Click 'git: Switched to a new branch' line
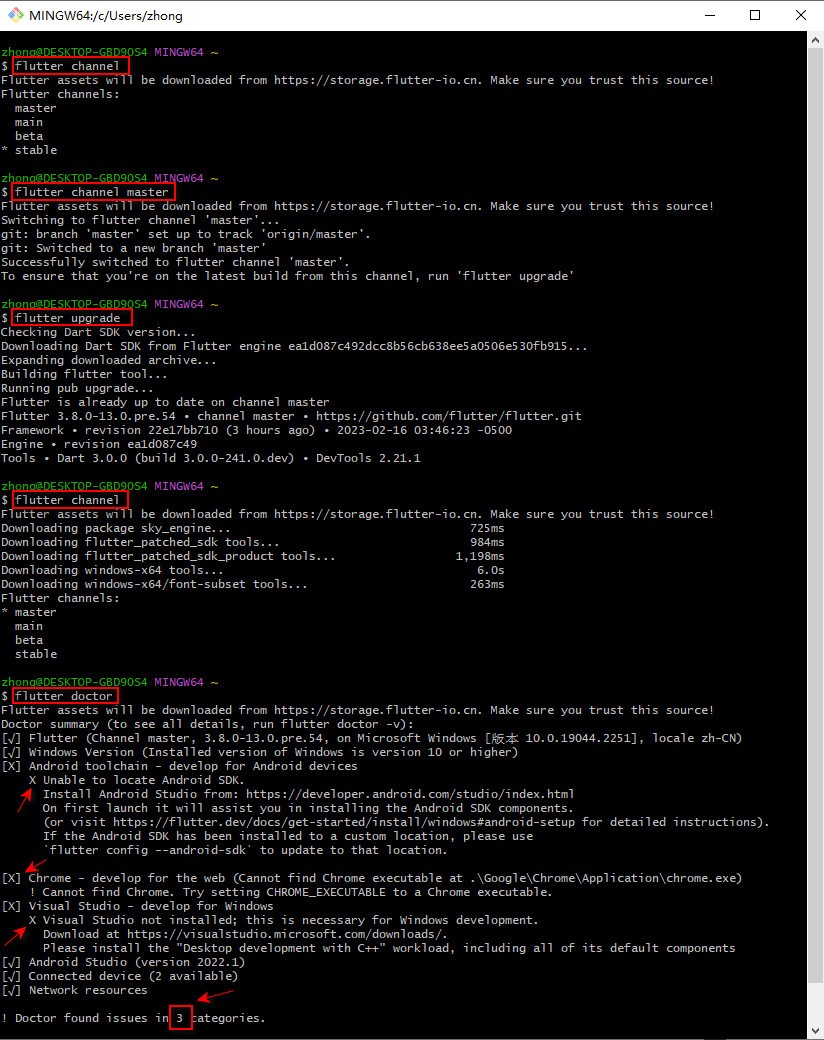The image size is (824, 1040). coord(133,248)
